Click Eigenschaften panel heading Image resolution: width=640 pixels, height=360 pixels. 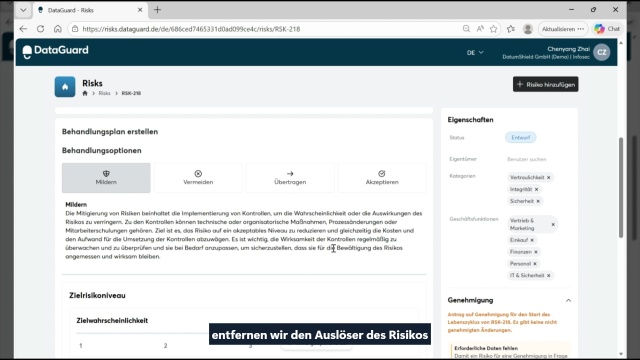[470, 120]
